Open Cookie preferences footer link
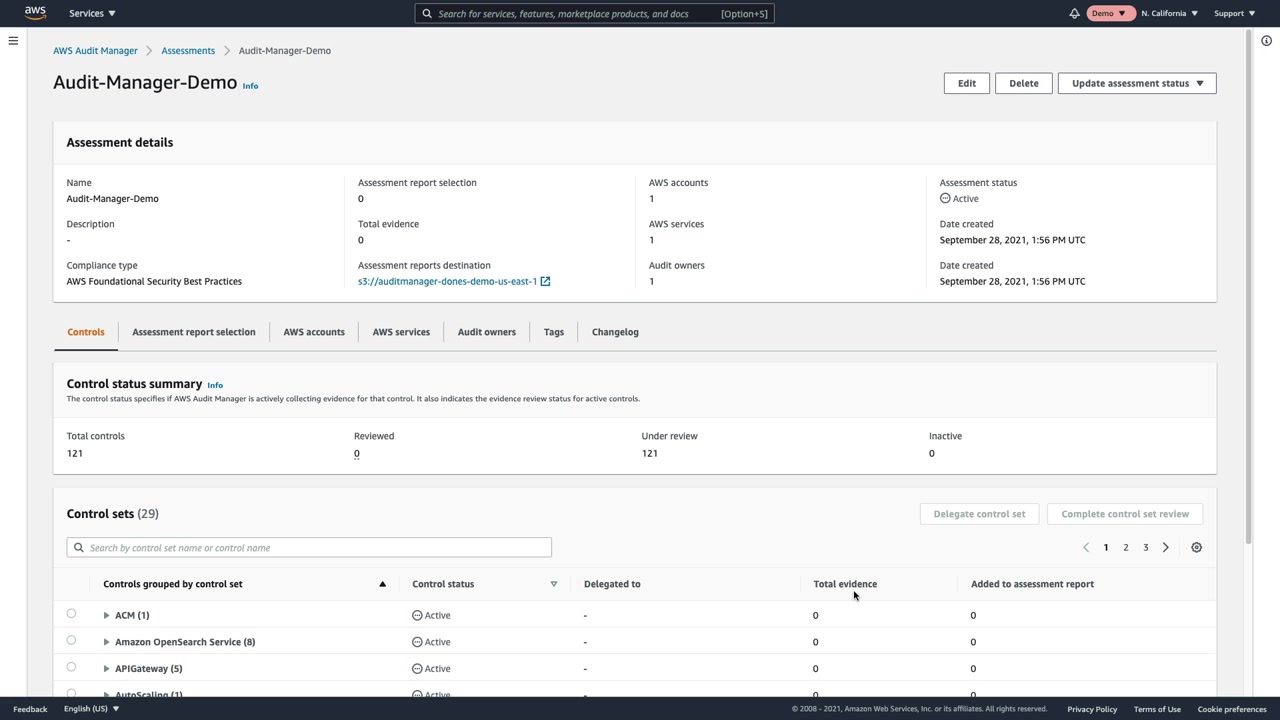The image size is (1280, 720). (1232, 709)
